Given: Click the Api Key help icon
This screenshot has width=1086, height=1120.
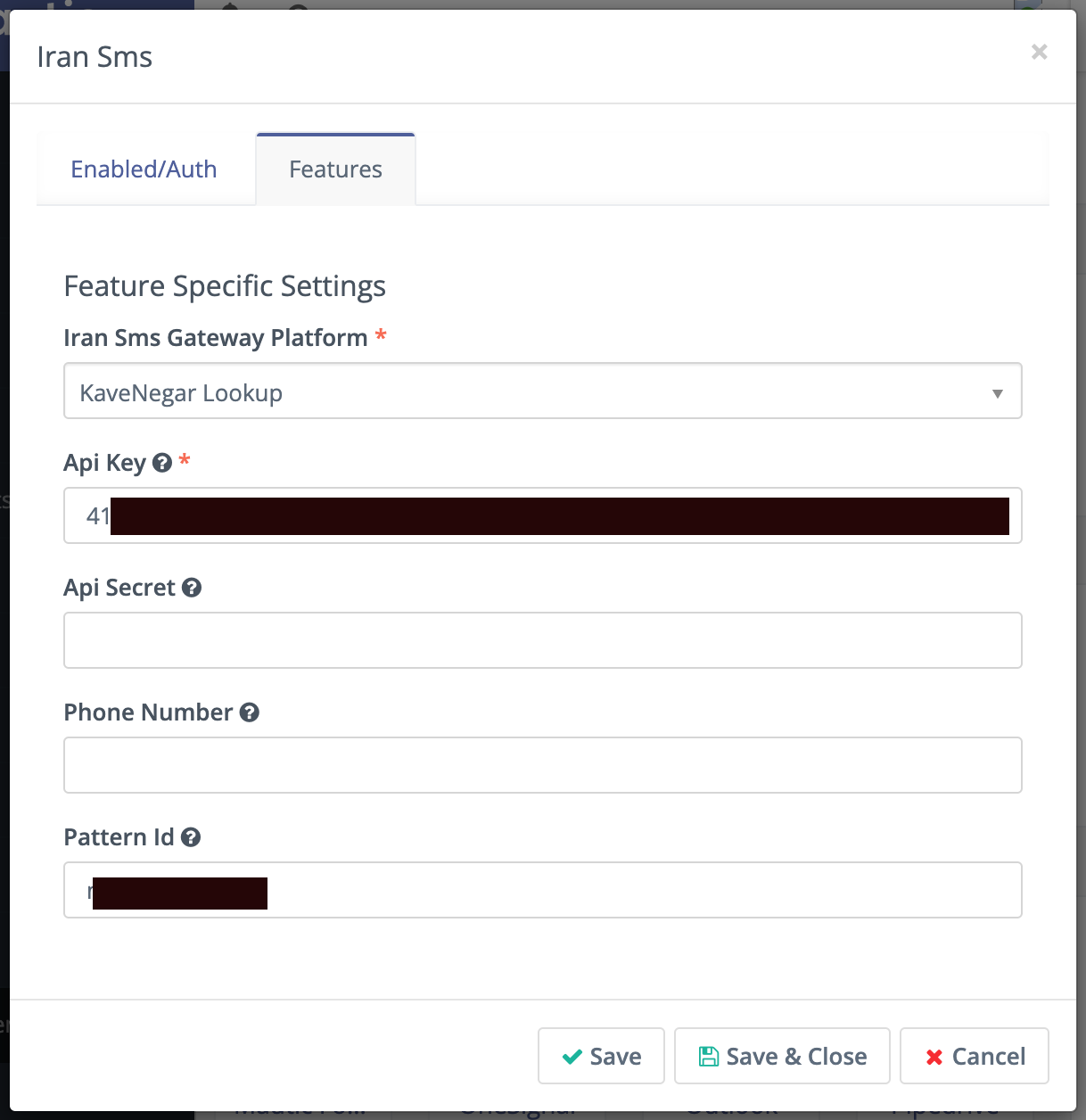Looking at the screenshot, I should click(x=162, y=463).
